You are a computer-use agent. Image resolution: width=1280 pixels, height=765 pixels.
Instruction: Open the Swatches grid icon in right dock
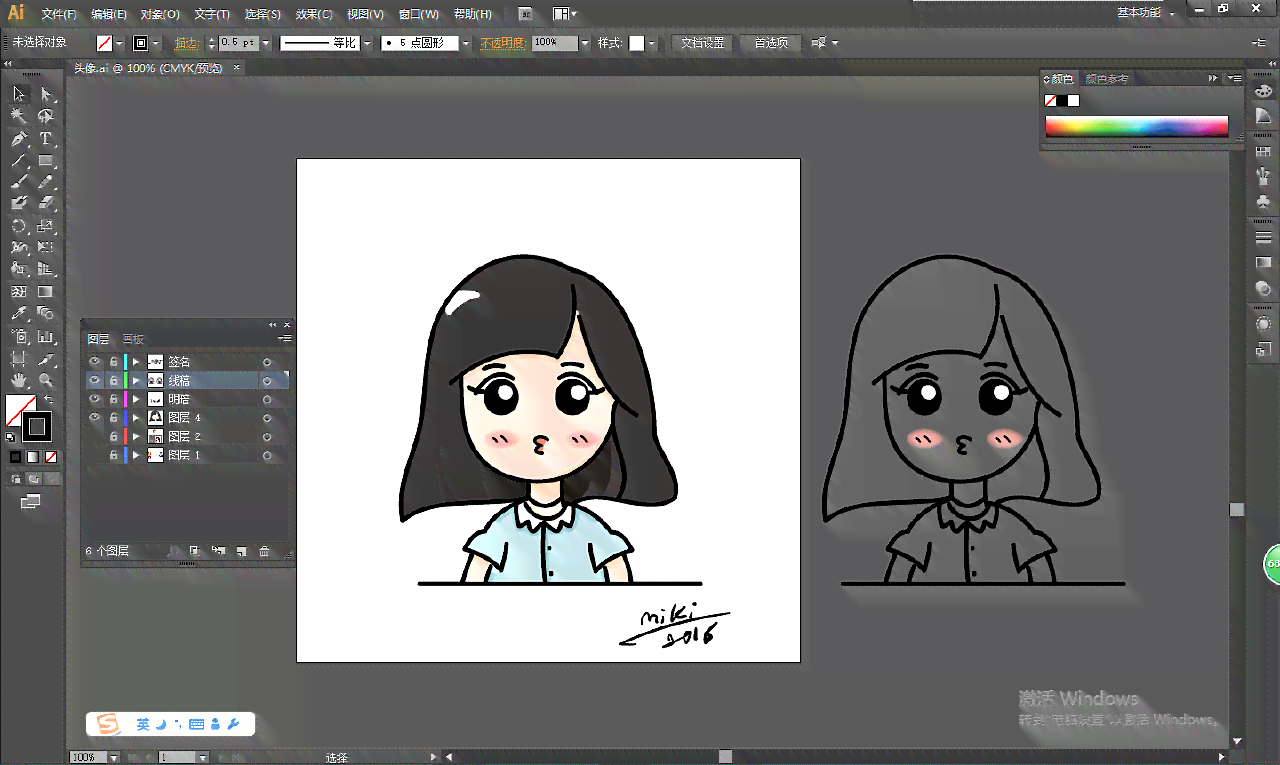(x=1263, y=153)
